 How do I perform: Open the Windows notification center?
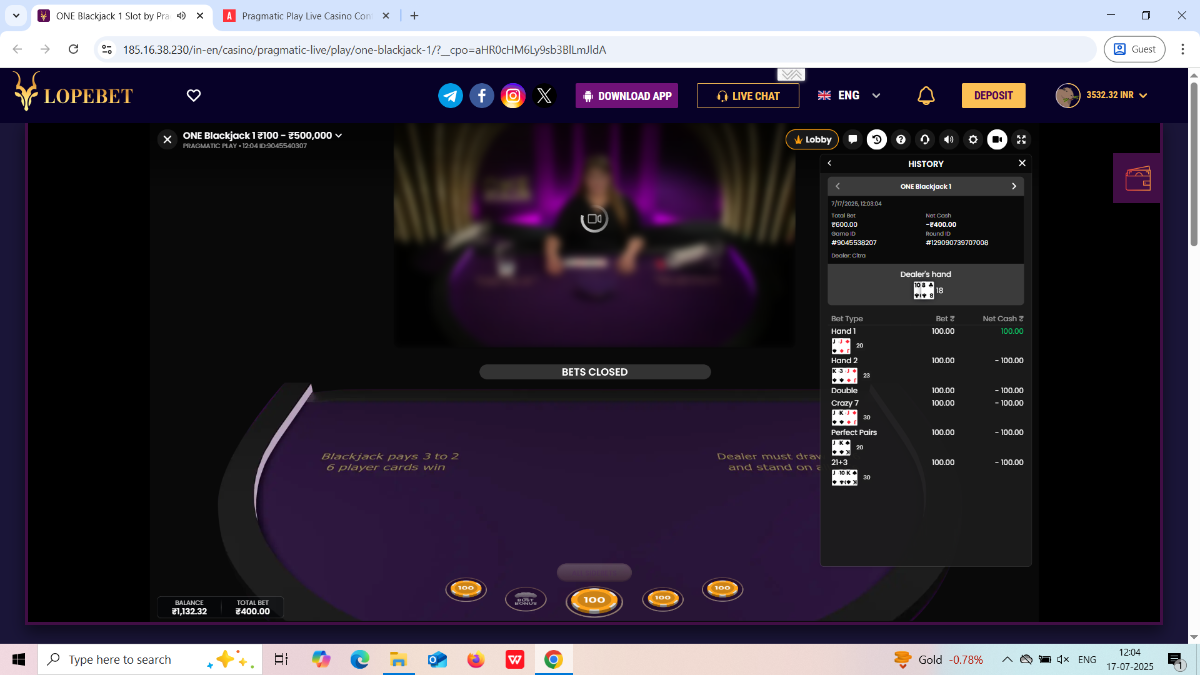[x=1175, y=660]
